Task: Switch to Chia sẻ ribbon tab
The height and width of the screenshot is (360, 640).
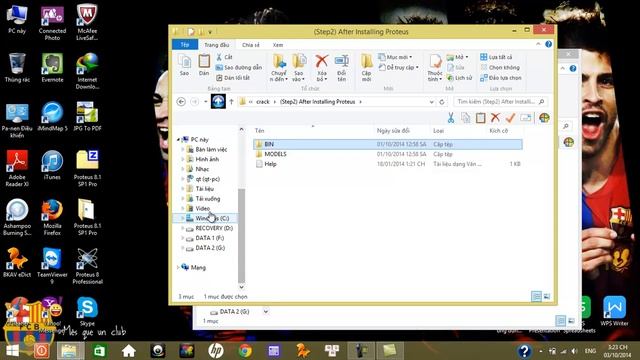Action: (x=251, y=45)
